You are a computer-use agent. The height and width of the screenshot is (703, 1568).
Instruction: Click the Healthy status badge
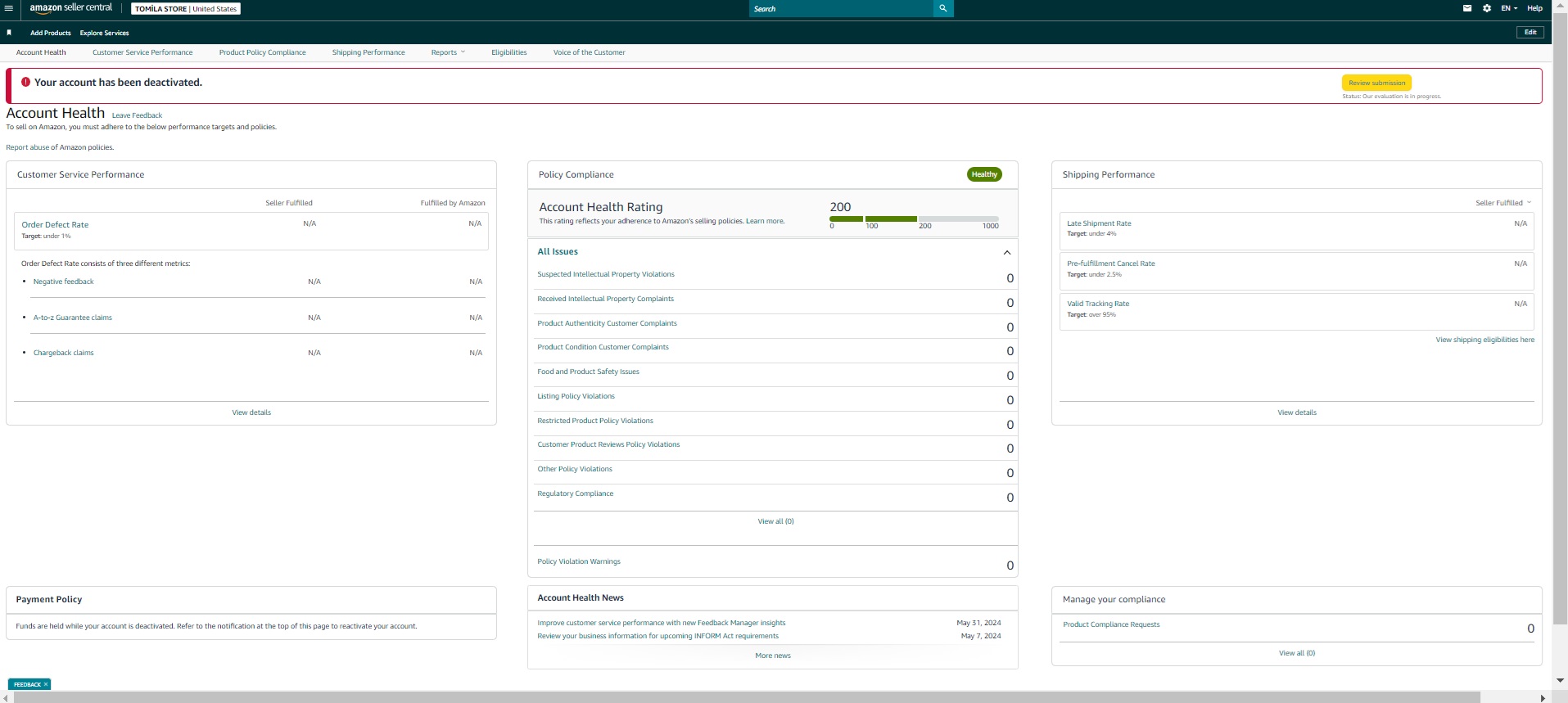984,174
